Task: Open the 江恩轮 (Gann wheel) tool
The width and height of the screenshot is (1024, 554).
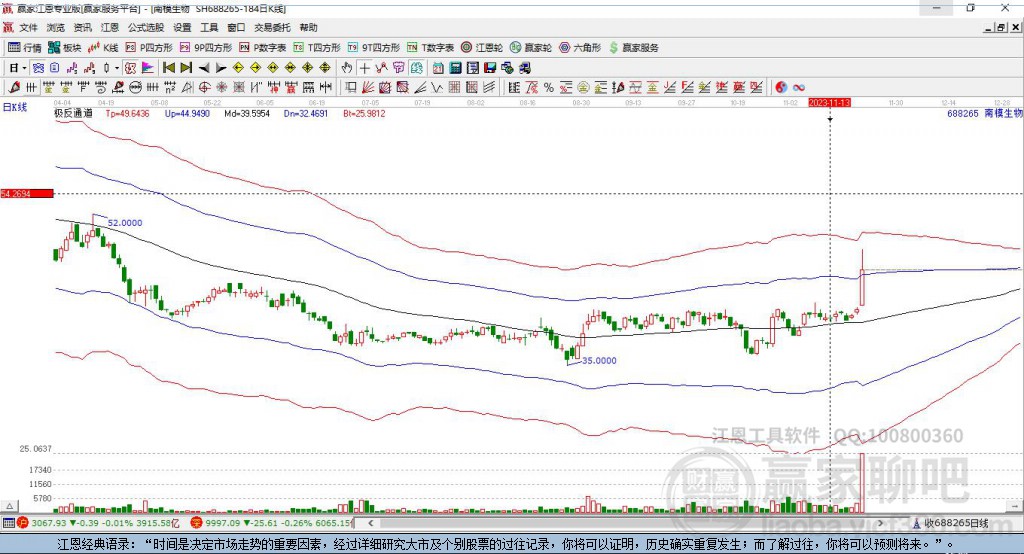Action: coord(482,48)
